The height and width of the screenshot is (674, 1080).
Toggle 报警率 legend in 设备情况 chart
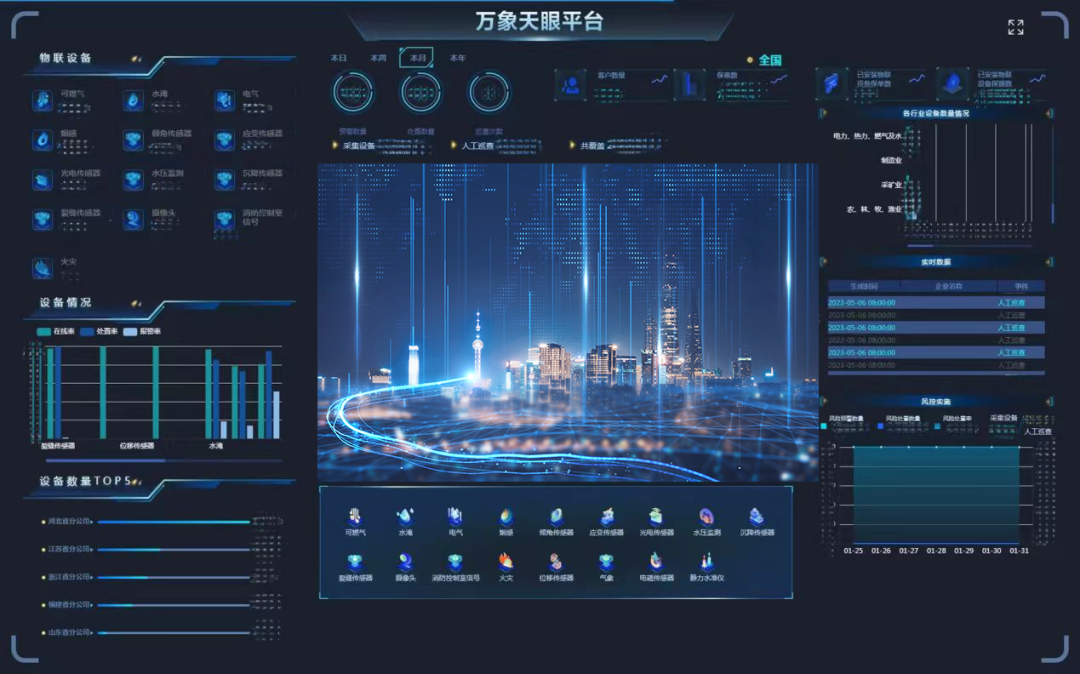(x=142, y=332)
